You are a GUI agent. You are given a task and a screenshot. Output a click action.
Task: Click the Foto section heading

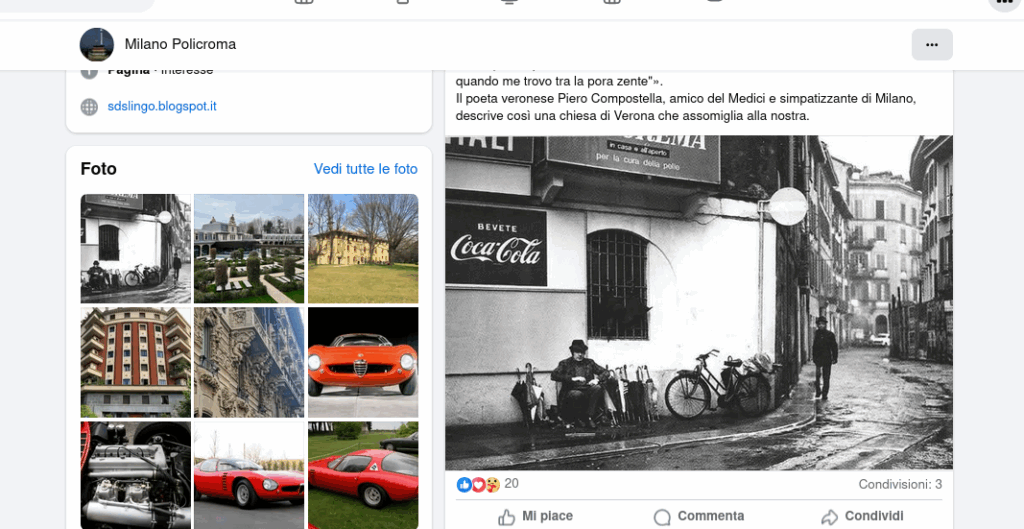(99, 169)
